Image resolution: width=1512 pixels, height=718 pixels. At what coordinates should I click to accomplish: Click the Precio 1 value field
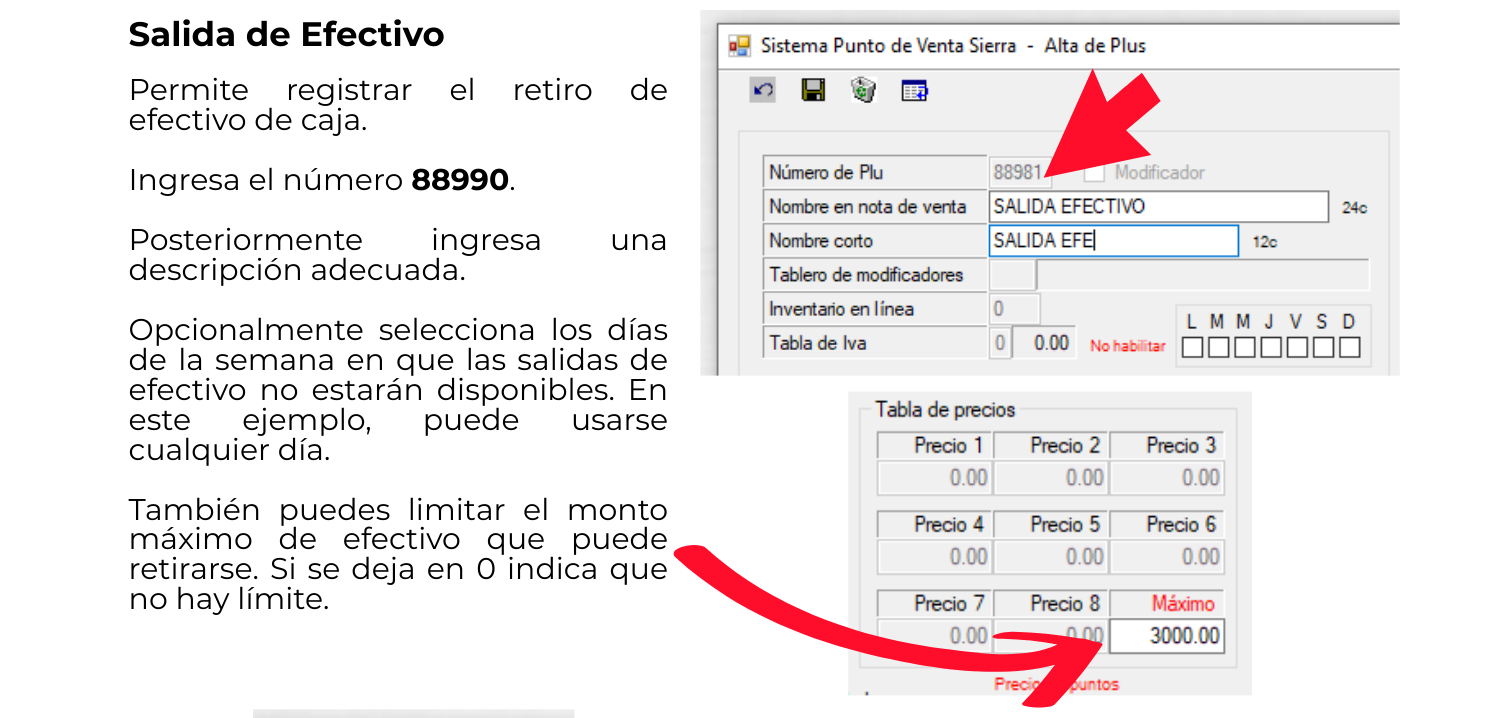pyautogui.click(x=934, y=478)
